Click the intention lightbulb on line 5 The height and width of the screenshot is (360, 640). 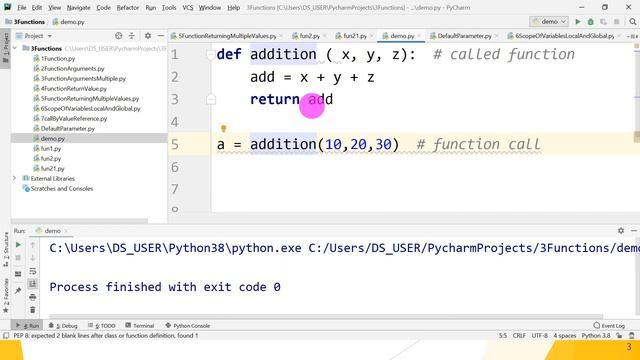[223, 129]
